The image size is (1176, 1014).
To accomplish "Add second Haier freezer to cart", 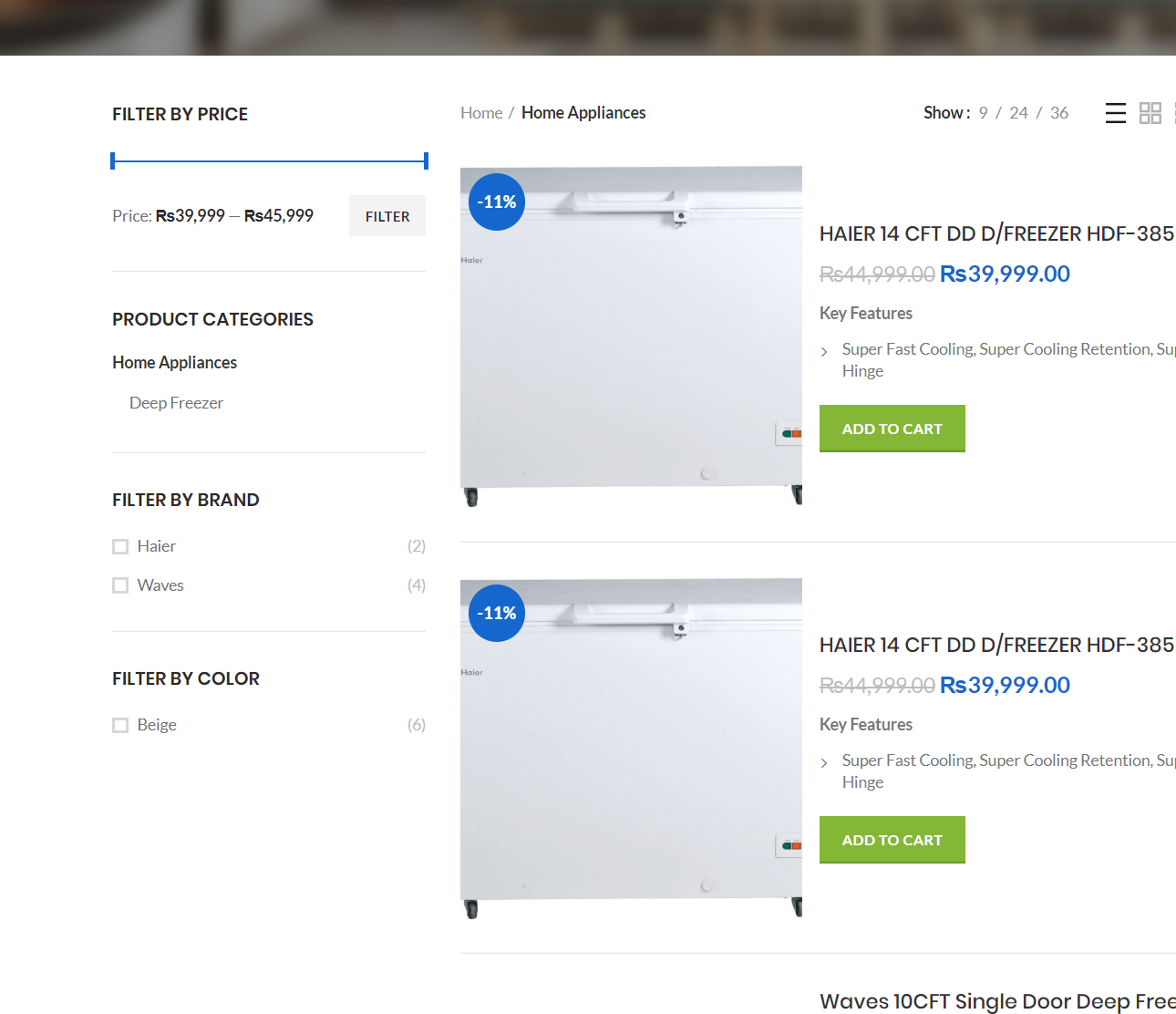I will [892, 840].
